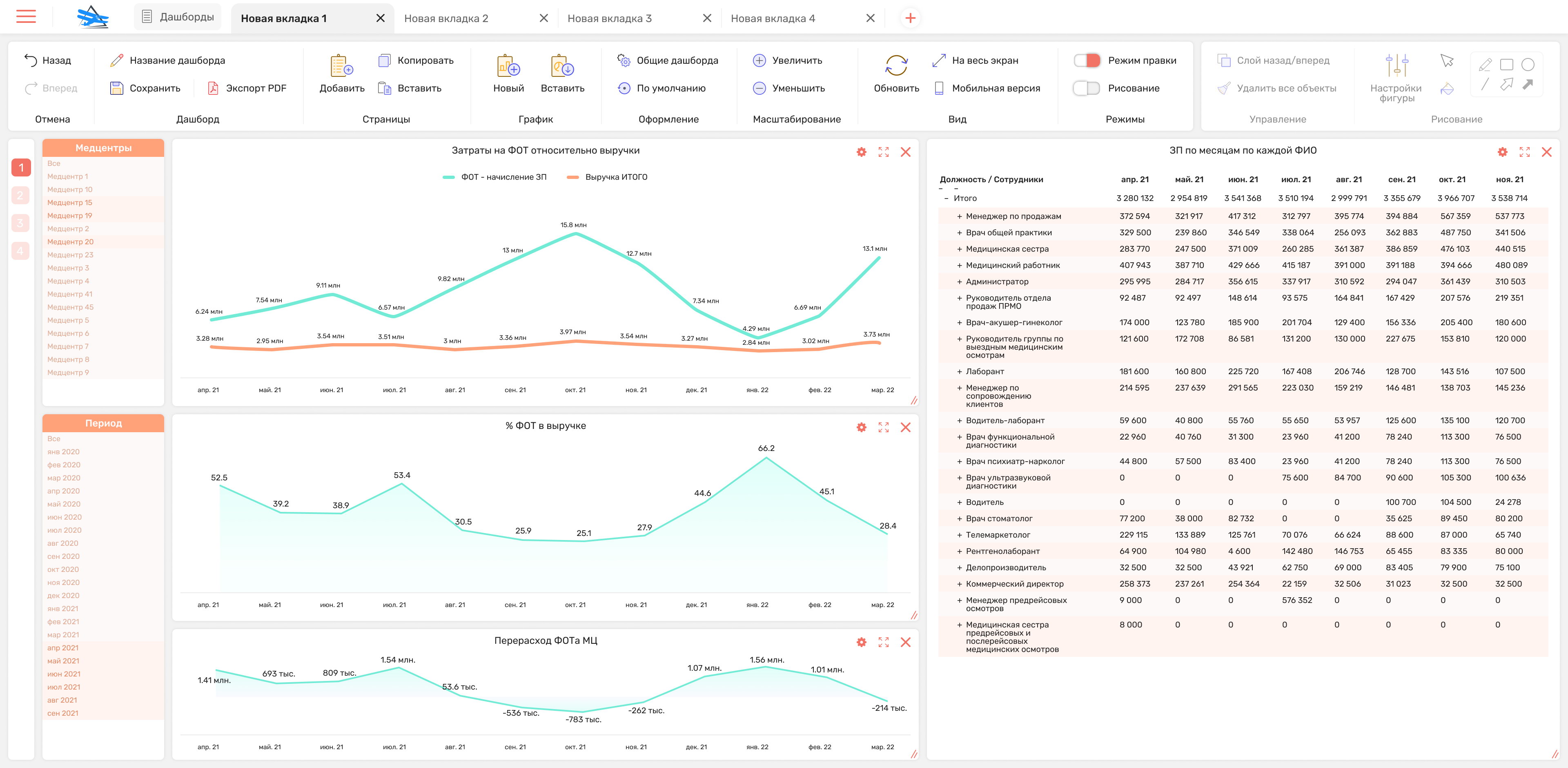1568x768 pixels.
Task: Collapse the Итого row
Action: pyautogui.click(x=946, y=199)
